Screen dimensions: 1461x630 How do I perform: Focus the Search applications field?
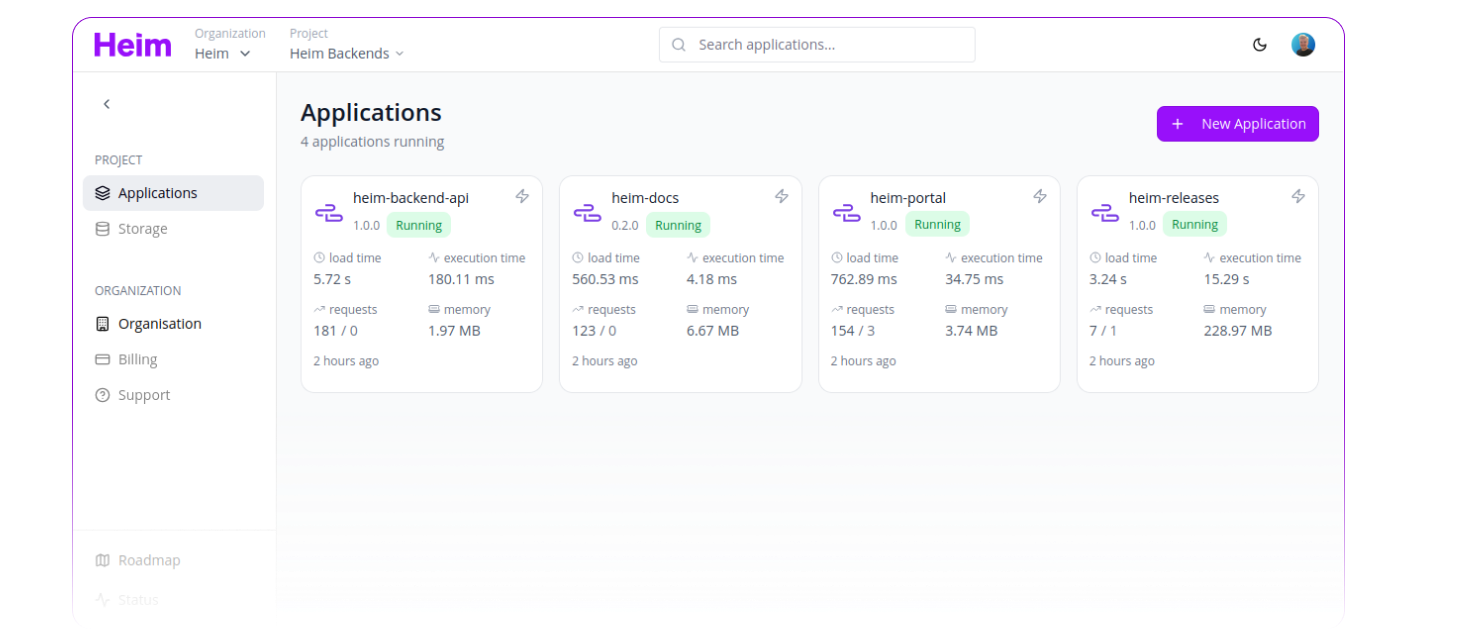(x=817, y=45)
